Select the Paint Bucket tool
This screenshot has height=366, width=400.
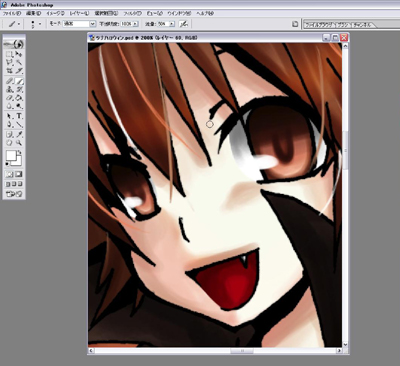(19, 98)
